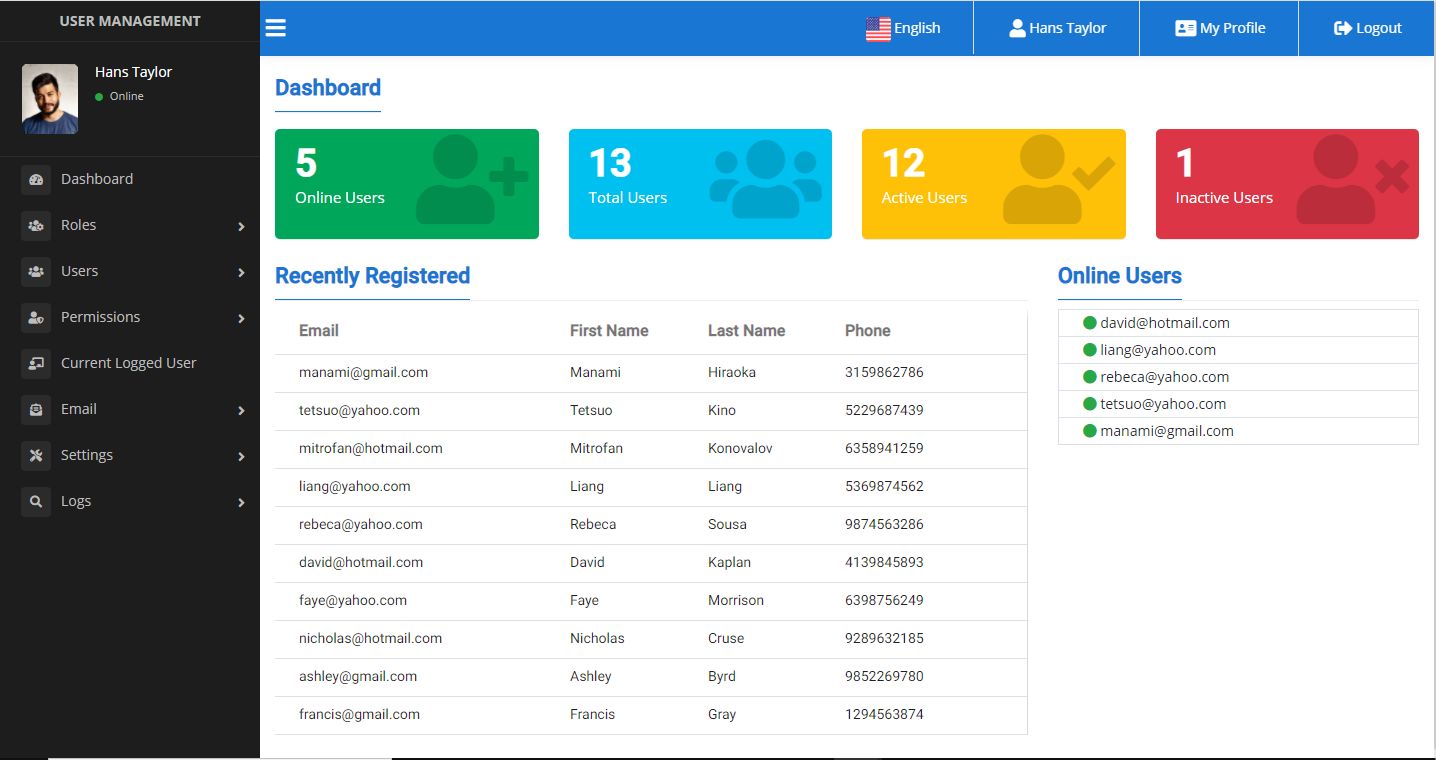Expand the Logs submenu arrow
Screen dimensions: 1436x760
point(241,503)
